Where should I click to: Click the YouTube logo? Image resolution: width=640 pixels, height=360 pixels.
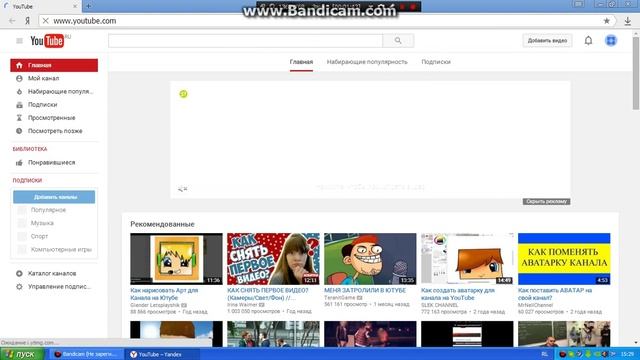[47, 41]
